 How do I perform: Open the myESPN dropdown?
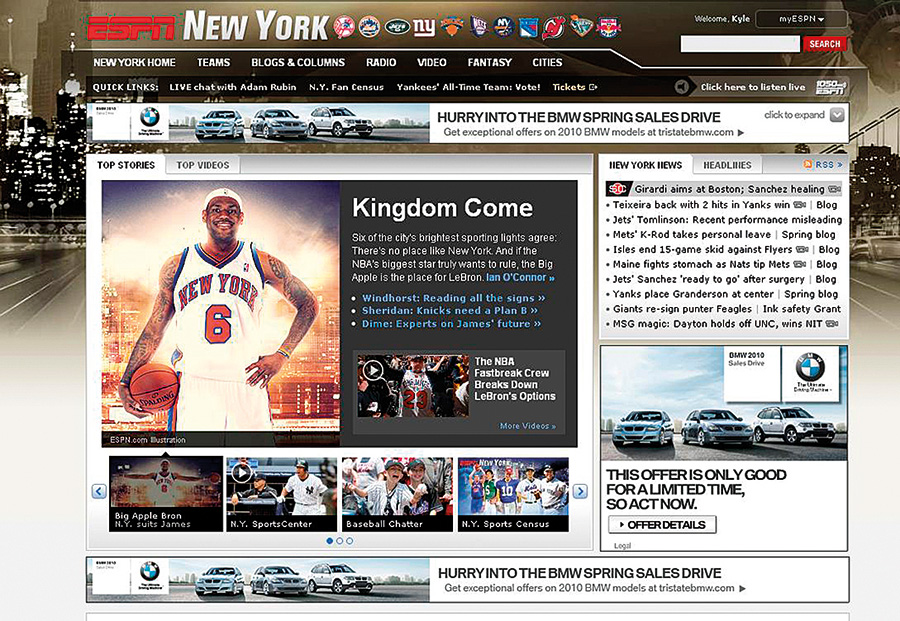tap(801, 19)
